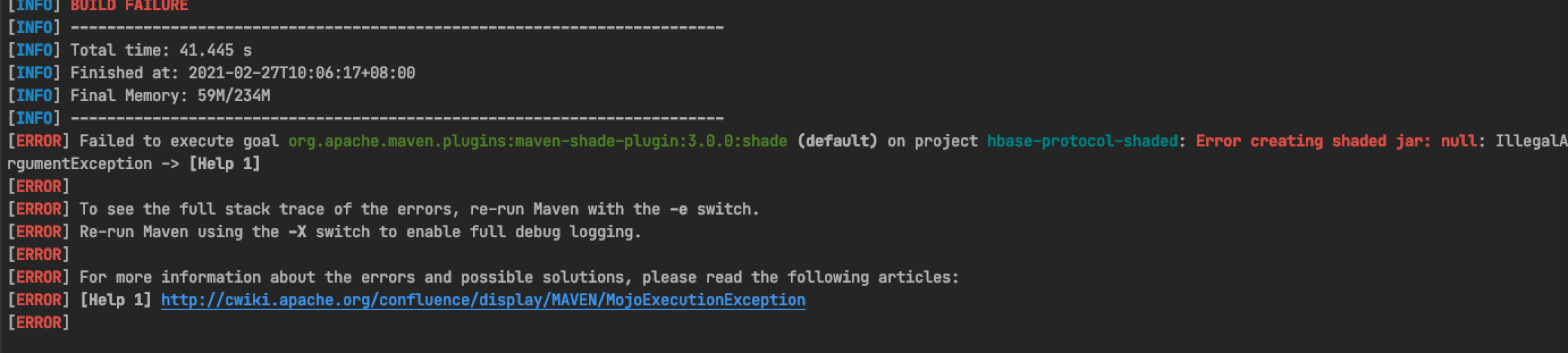Click the hbase-protocol-shaded project name
This screenshot has width=1568, height=353.
(x=1082, y=141)
